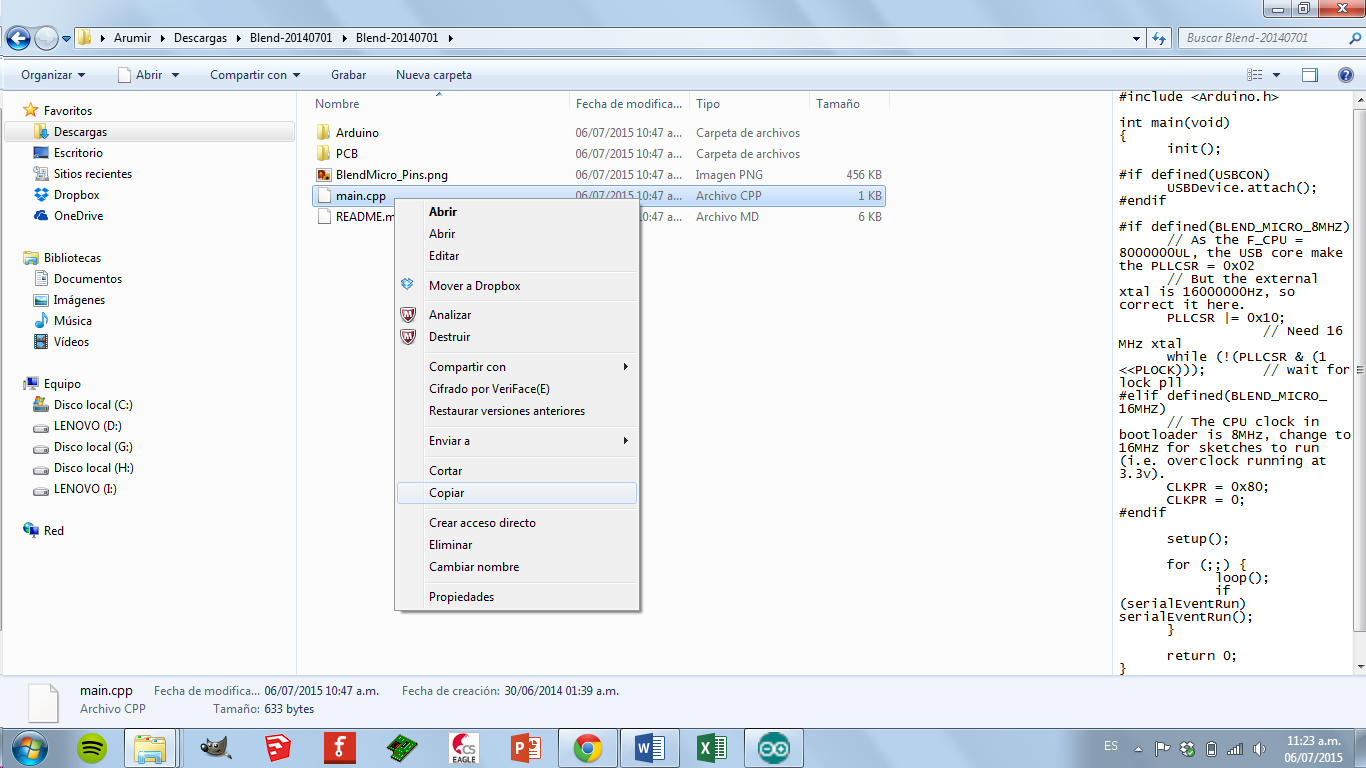
Task: Select Editar from the context menu
Action: 517,256
